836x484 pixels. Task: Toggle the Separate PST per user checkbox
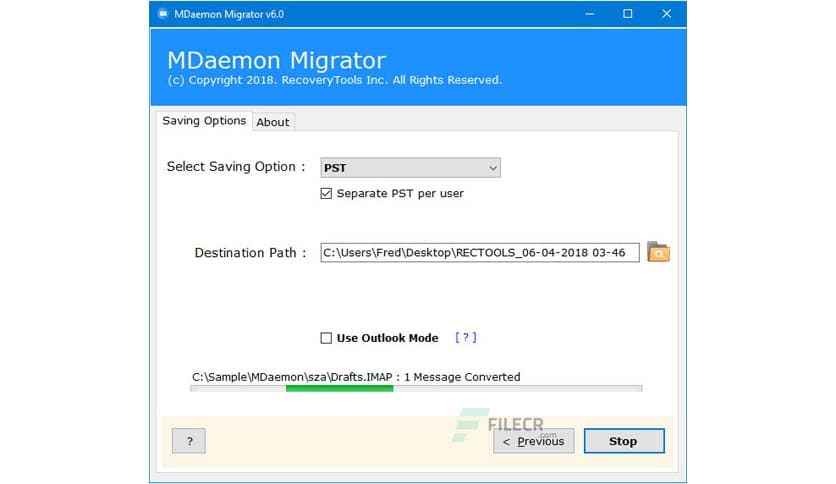point(326,193)
